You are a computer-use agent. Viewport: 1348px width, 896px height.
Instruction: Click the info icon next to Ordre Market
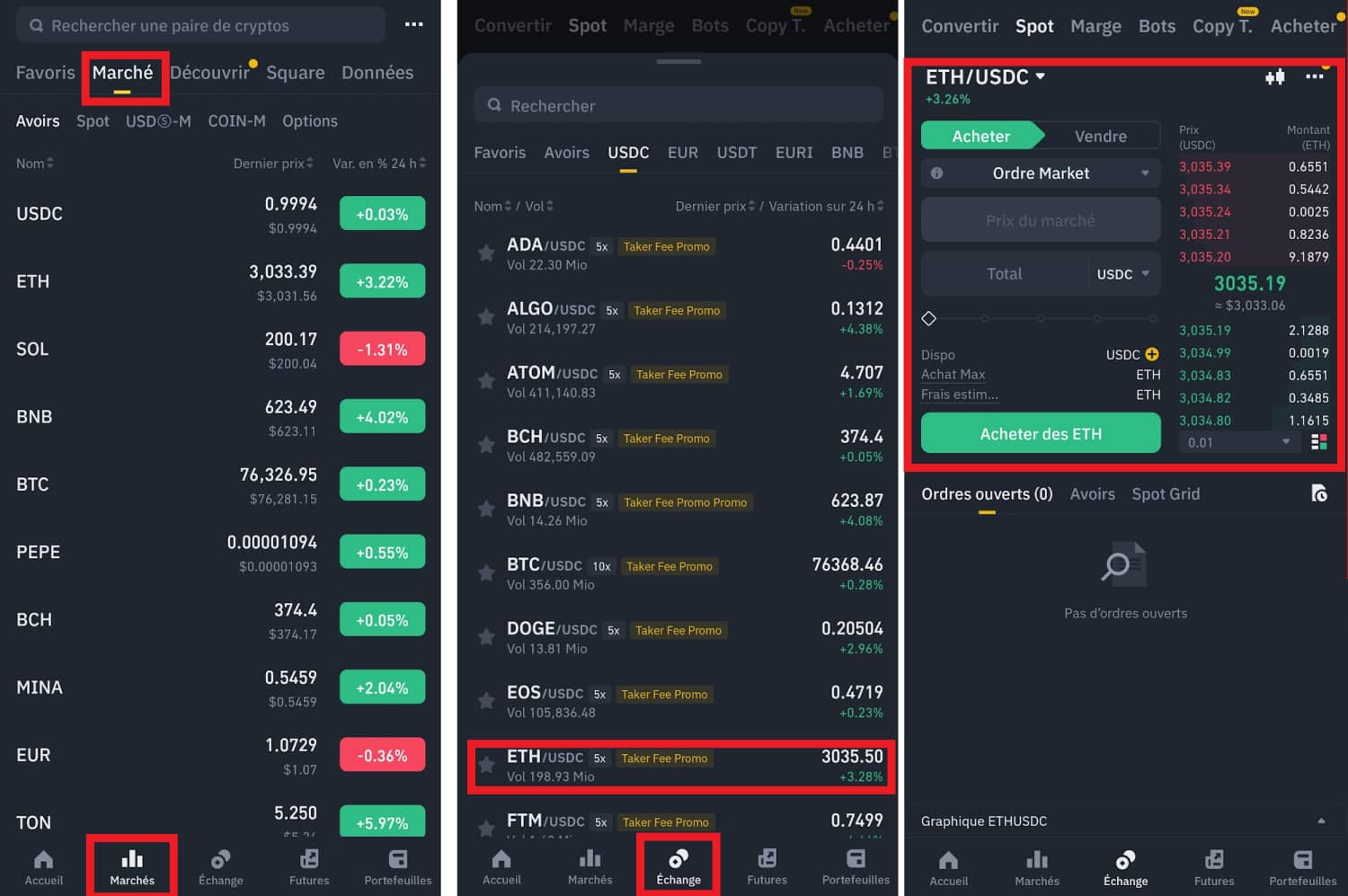pyautogui.click(x=938, y=173)
